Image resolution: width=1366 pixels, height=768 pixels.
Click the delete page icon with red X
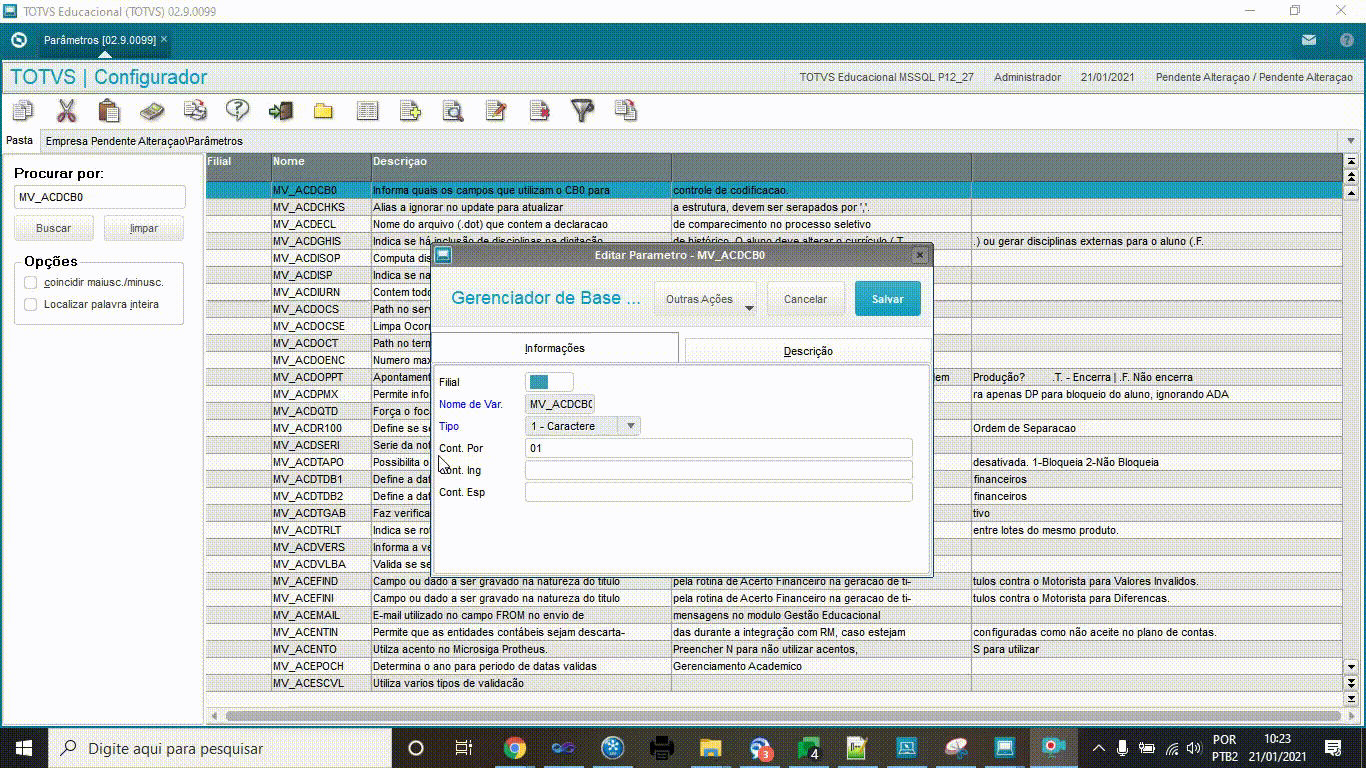(539, 110)
